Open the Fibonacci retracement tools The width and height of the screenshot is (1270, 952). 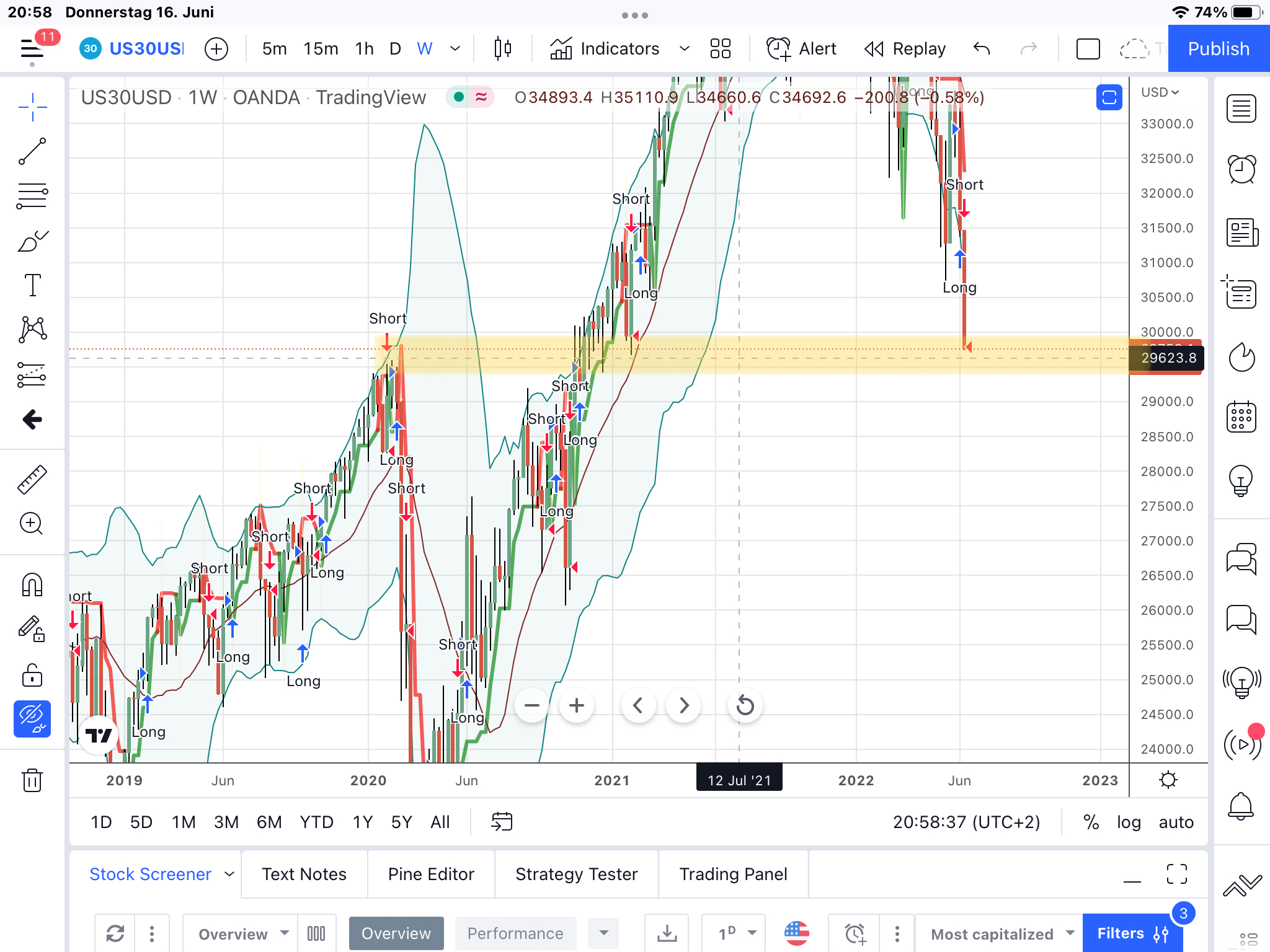32,196
